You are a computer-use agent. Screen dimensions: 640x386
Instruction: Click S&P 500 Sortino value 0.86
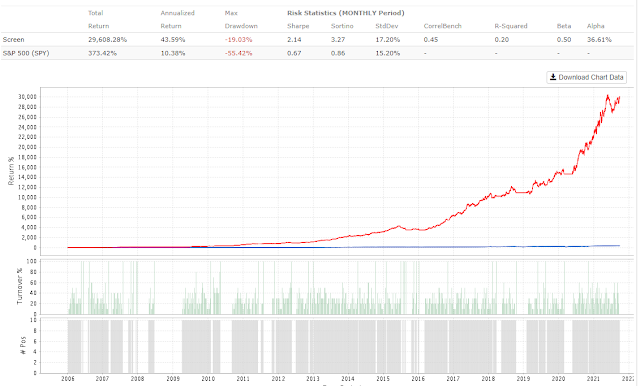(338, 53)
